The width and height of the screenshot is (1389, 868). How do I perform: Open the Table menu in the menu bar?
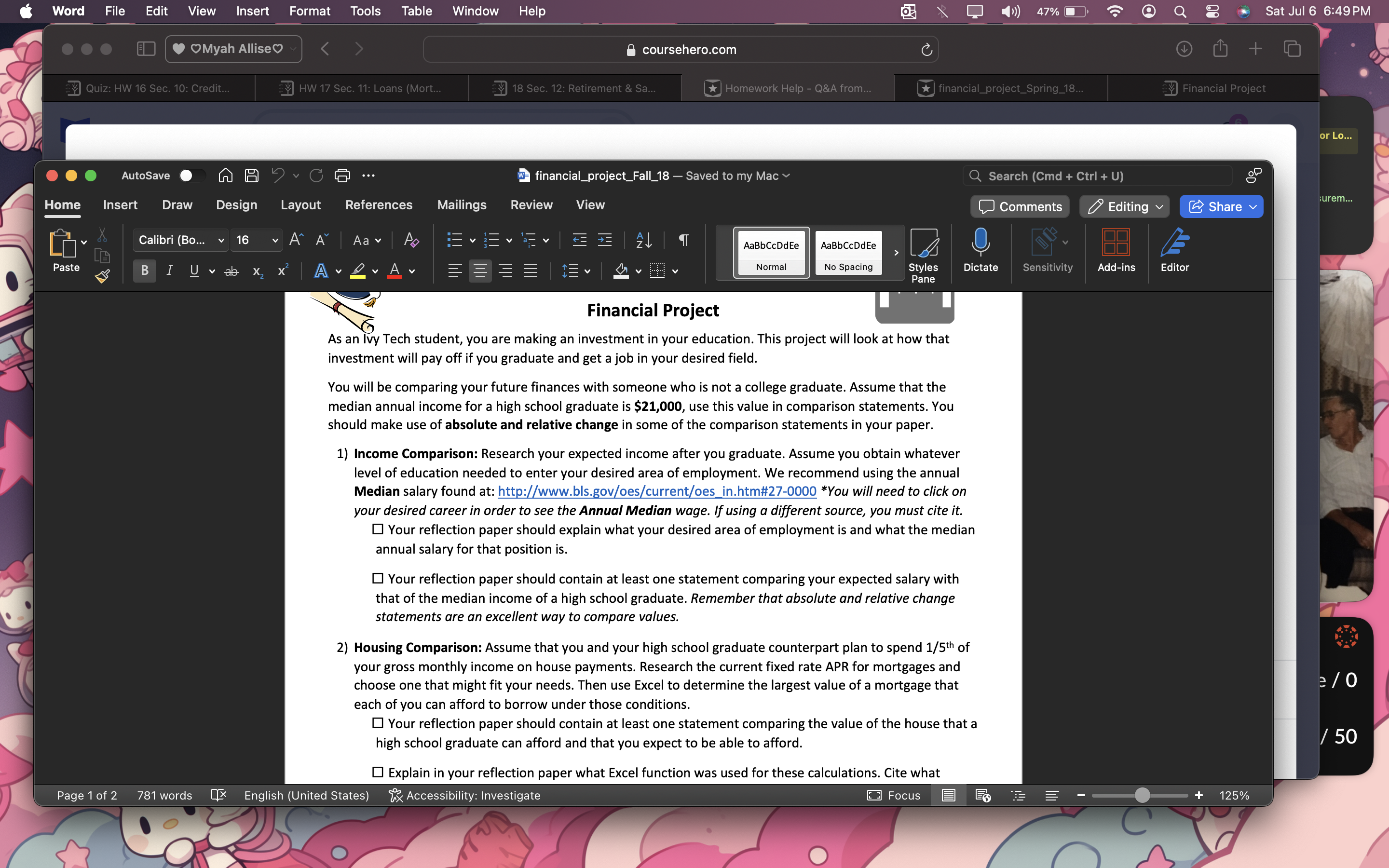point(416,11)
